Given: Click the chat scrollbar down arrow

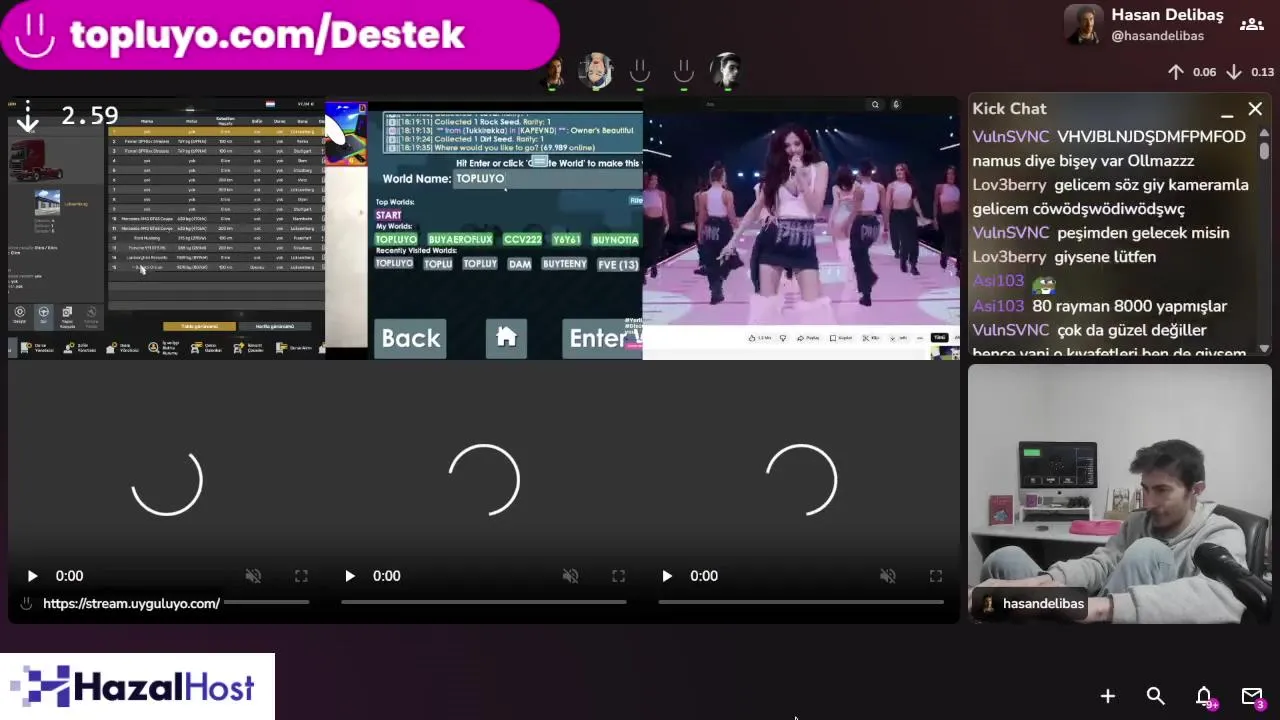Looking at the screenshot, I should [x=1265, y=347].
